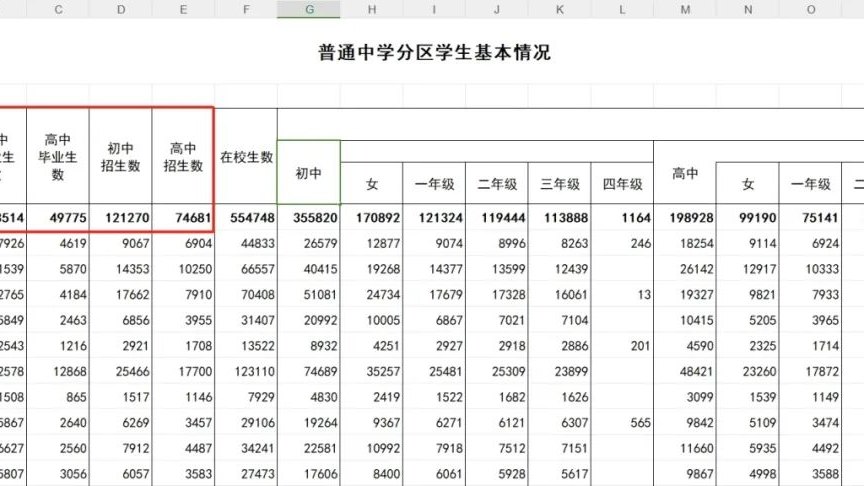Select the total cell 119444
This screenshot has width=864, height=486.
coord(497,218)
